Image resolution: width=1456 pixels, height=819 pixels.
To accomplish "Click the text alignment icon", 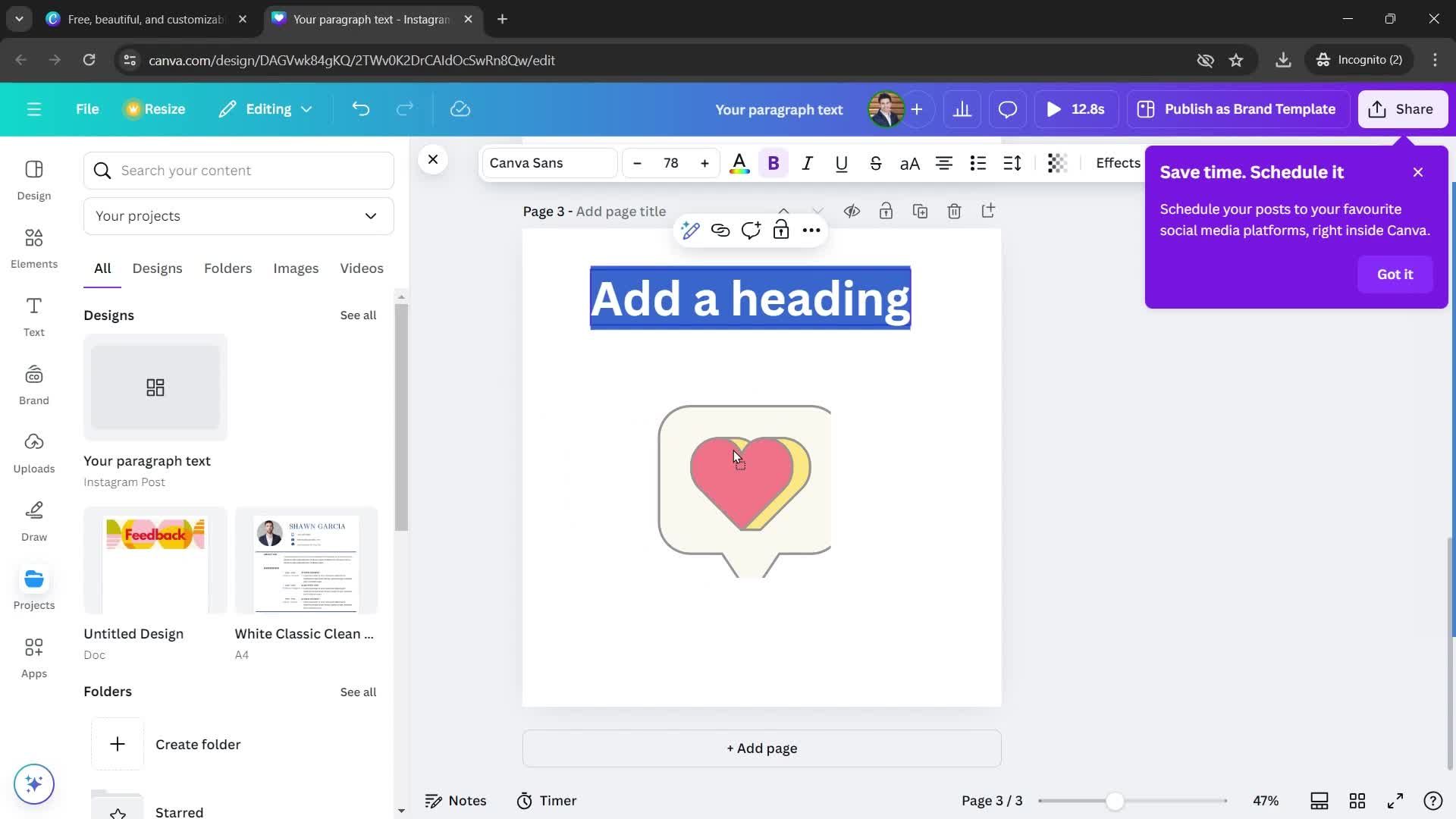I will [946, 163].
